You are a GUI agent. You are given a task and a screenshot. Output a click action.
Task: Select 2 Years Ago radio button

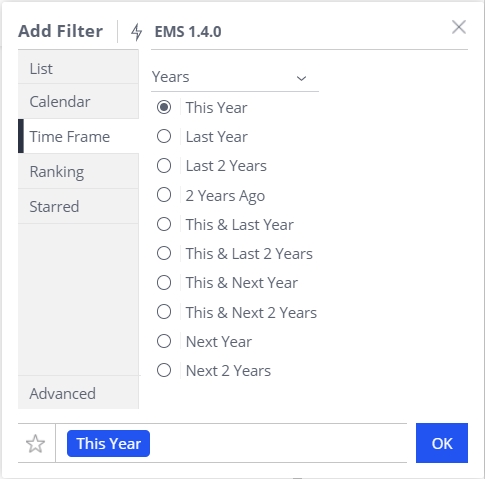[164, 195]
